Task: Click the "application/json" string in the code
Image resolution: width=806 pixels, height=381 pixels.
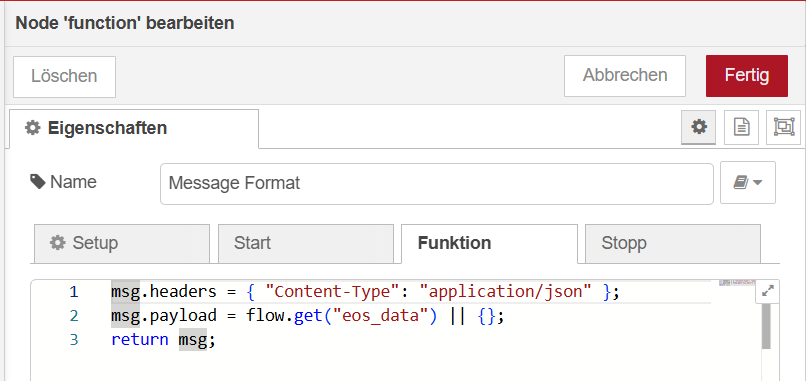Action: coord(506,292)
